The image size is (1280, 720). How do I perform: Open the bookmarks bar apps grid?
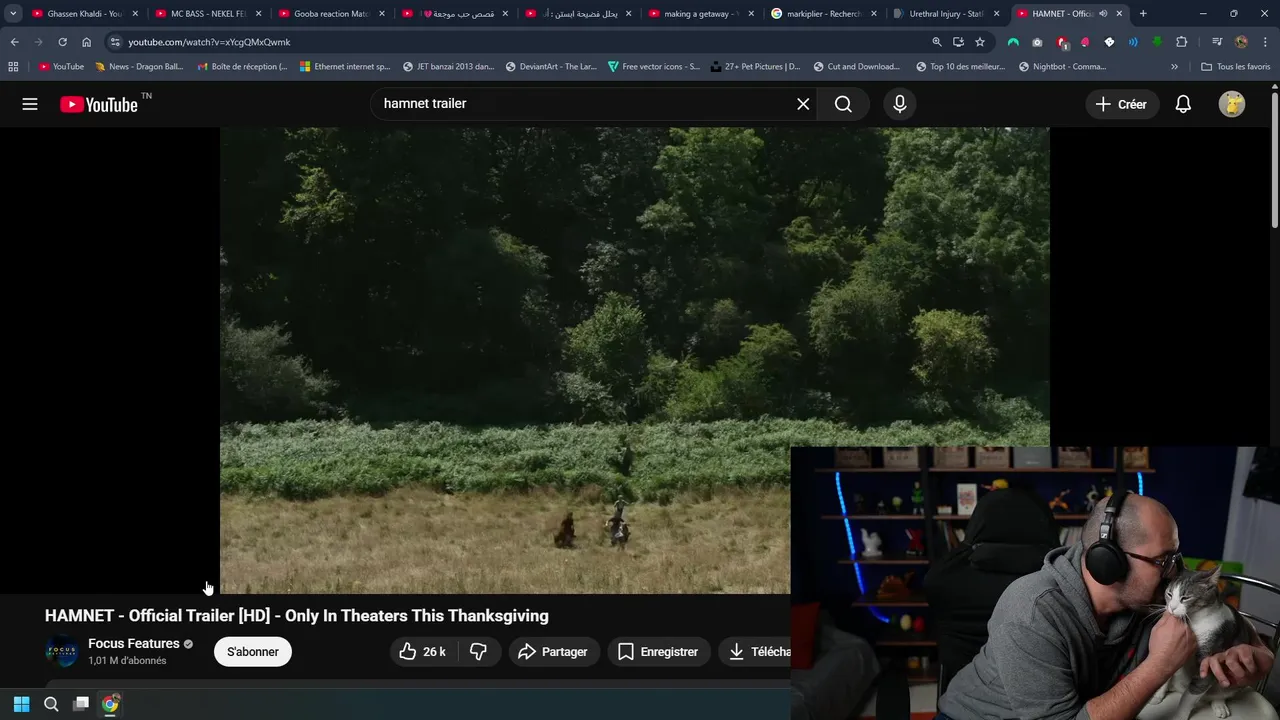coord(13,67)
